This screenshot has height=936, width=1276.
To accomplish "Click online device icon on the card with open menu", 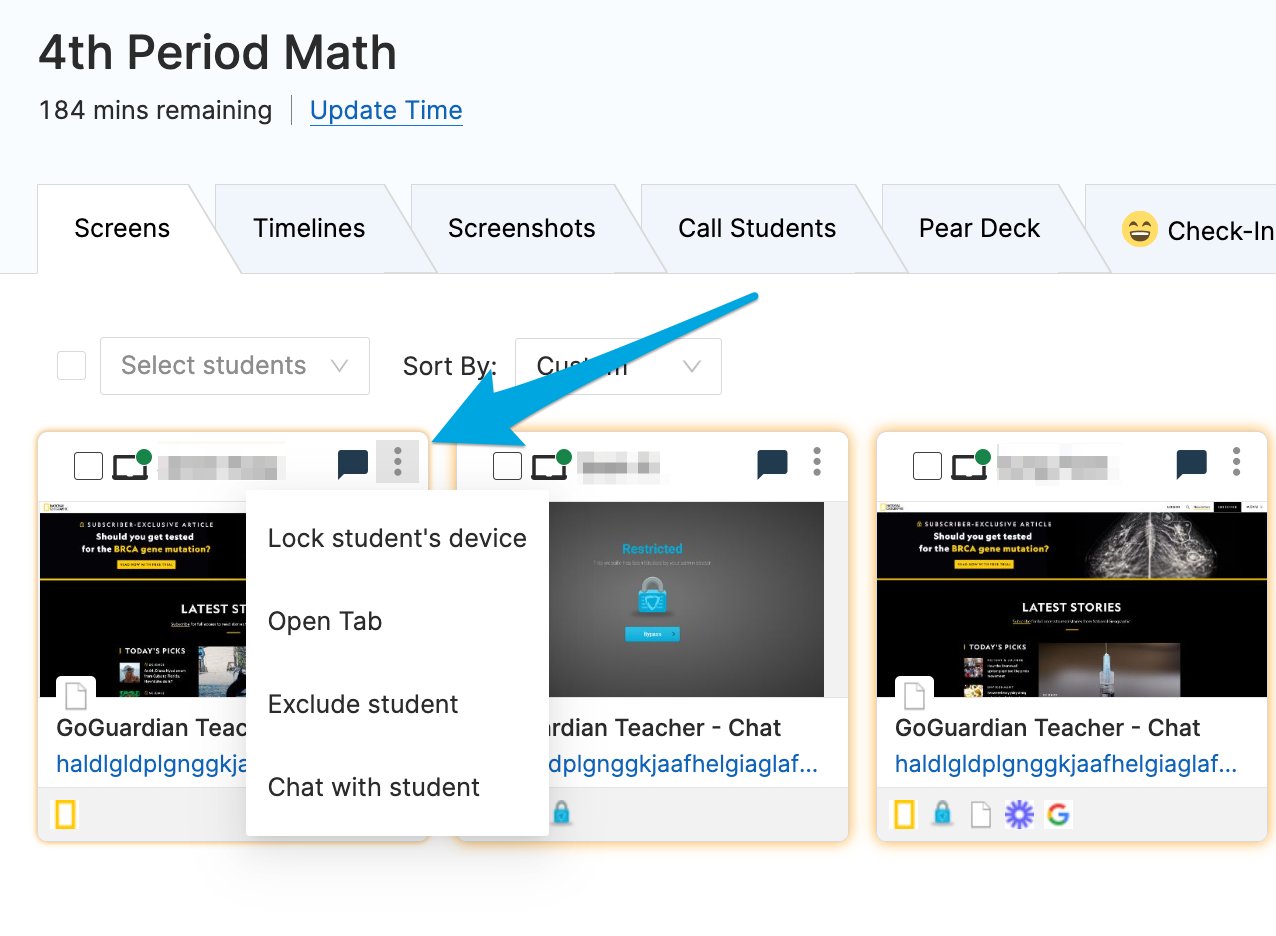I will 131,465.
